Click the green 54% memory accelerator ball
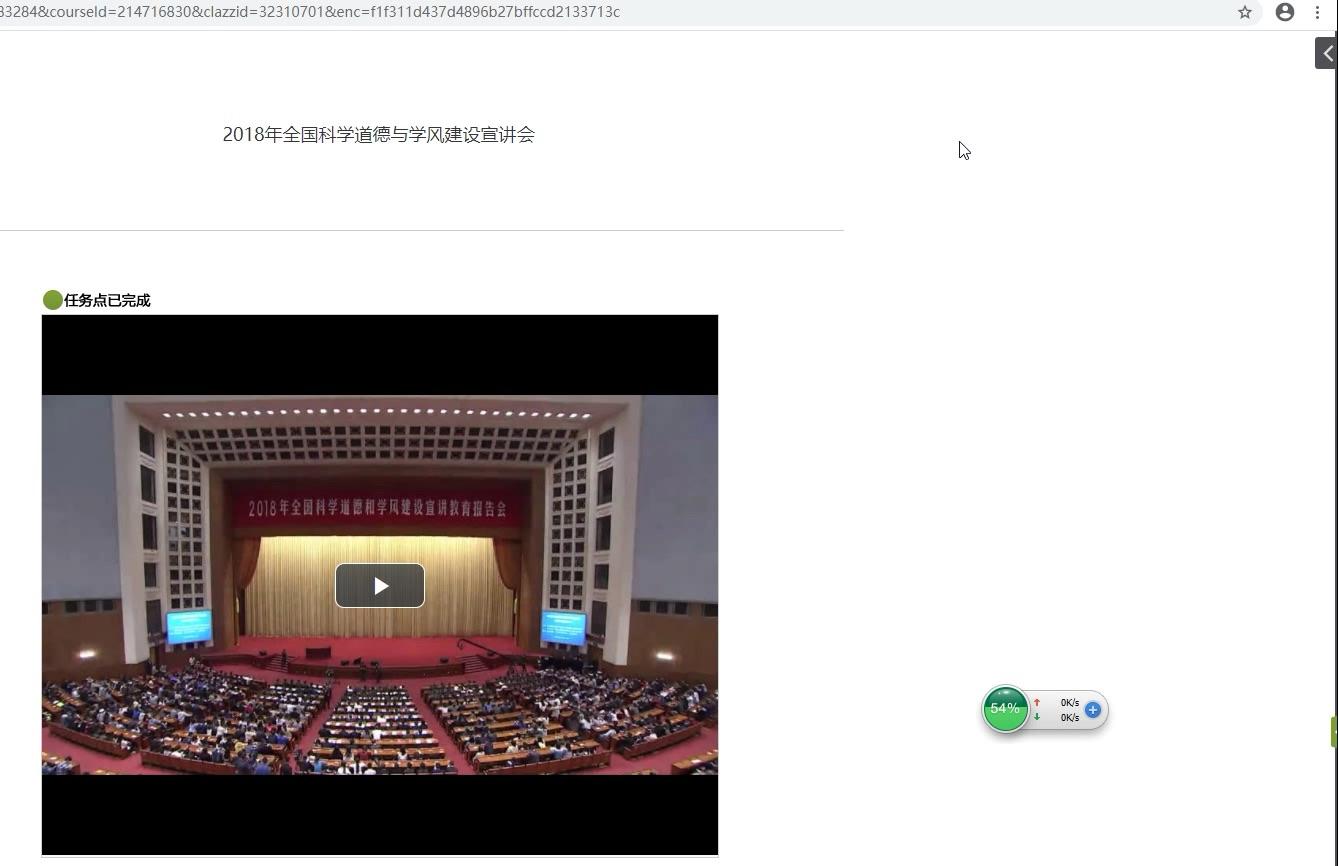The image size is (1338, 866). pyautogui.click(x=1005, y=709)
